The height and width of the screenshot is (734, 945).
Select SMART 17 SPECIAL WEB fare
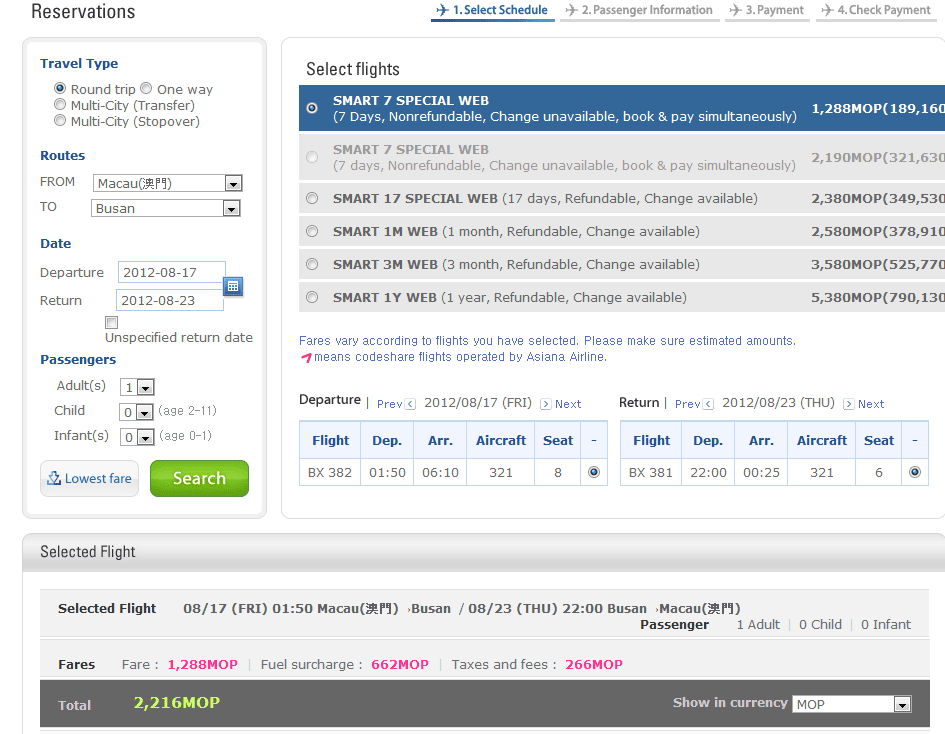[312, 198]
